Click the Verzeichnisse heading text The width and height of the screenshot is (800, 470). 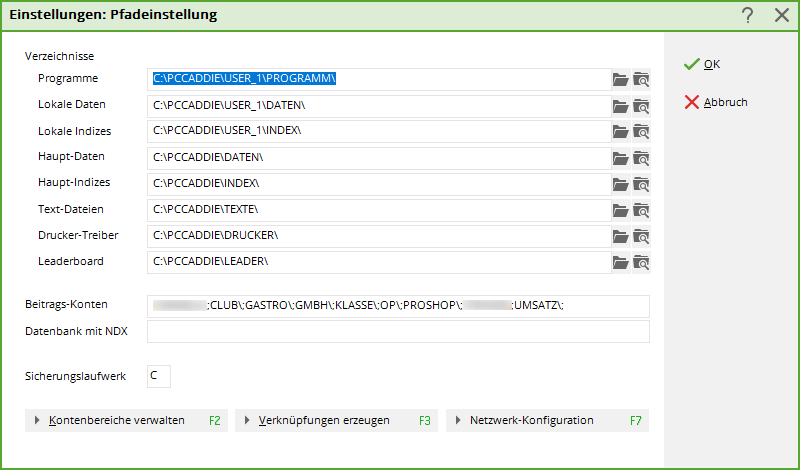pos(59,56)
